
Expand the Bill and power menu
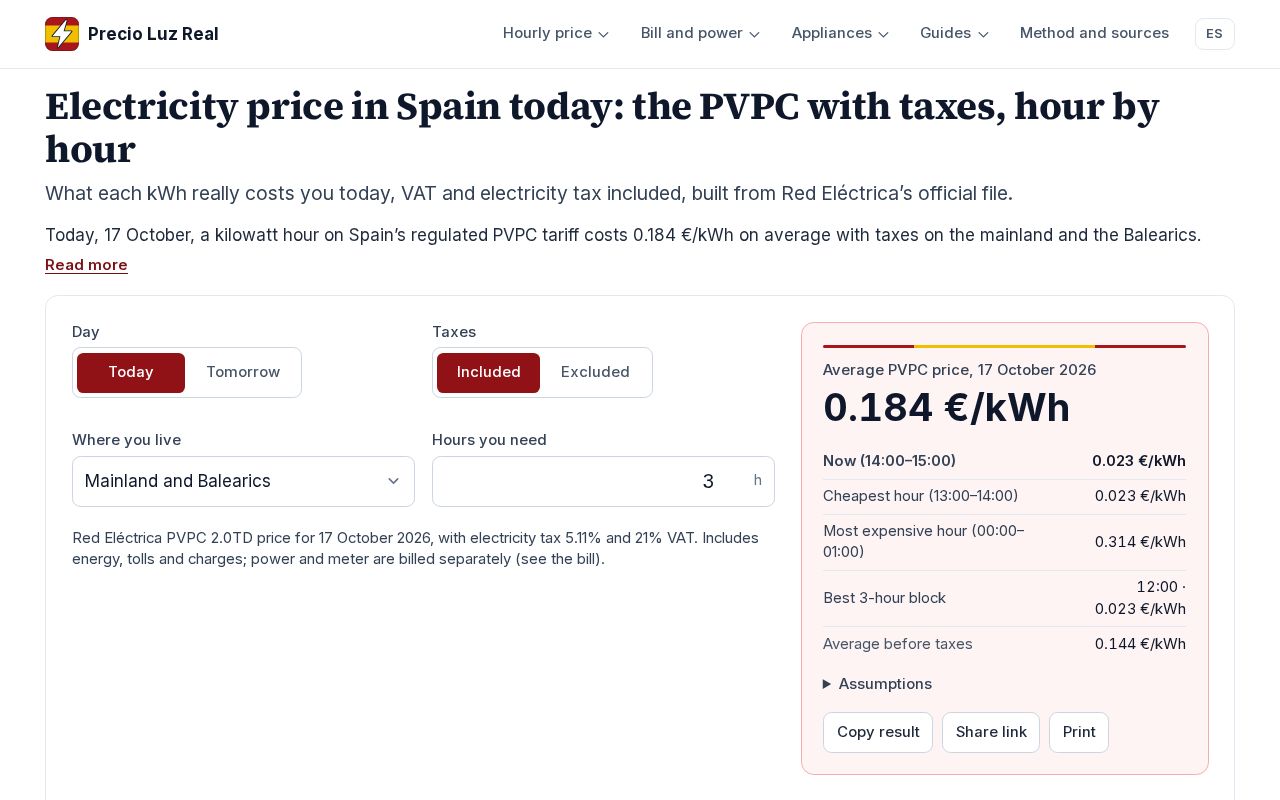pyautogui.click(x=700, y=33)
